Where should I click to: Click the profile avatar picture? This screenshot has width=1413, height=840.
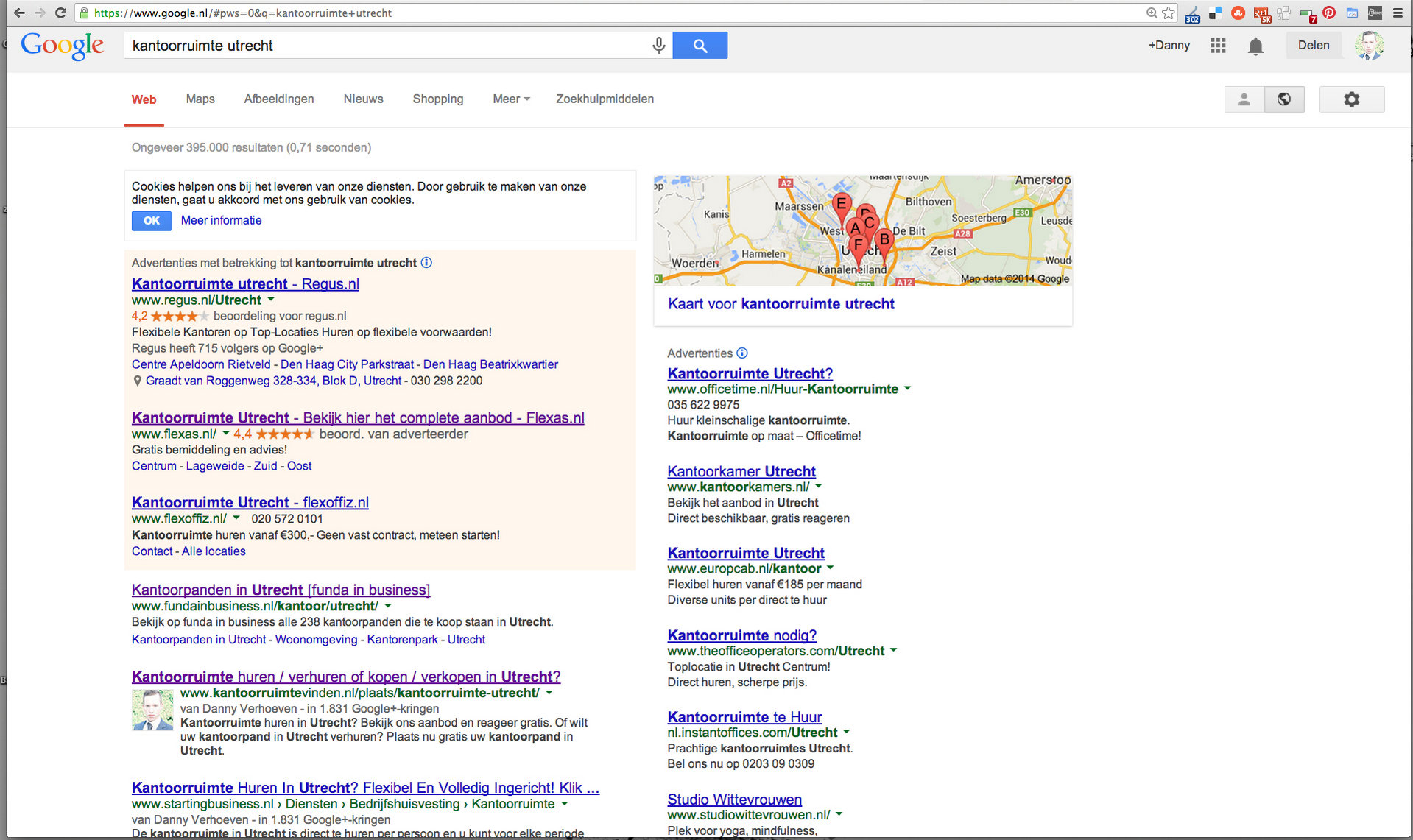(x=1369, y=46)
